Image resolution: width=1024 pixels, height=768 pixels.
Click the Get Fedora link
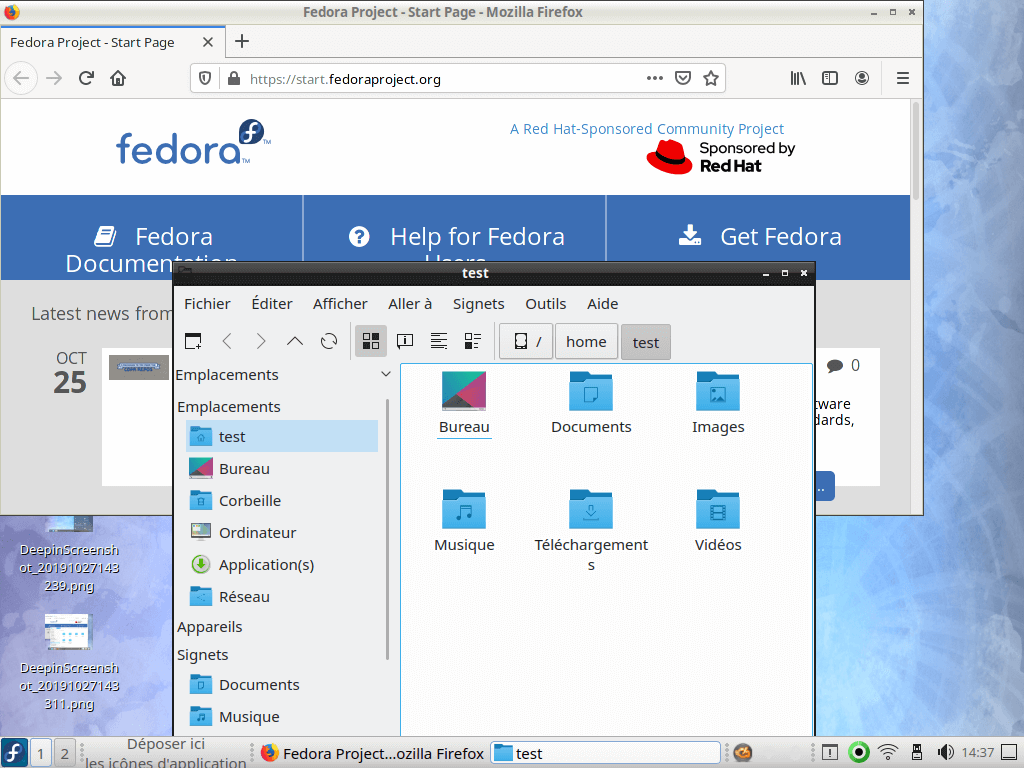[760, 236]
